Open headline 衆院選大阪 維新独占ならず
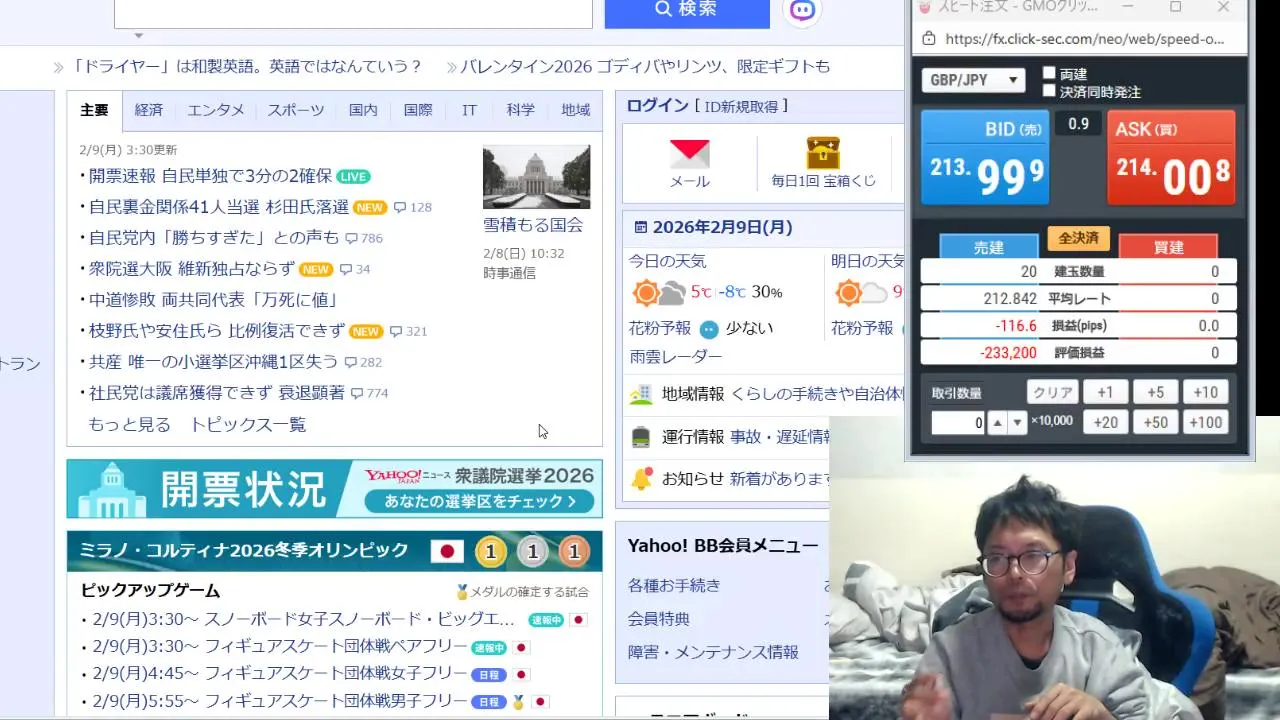 (192, 269)
